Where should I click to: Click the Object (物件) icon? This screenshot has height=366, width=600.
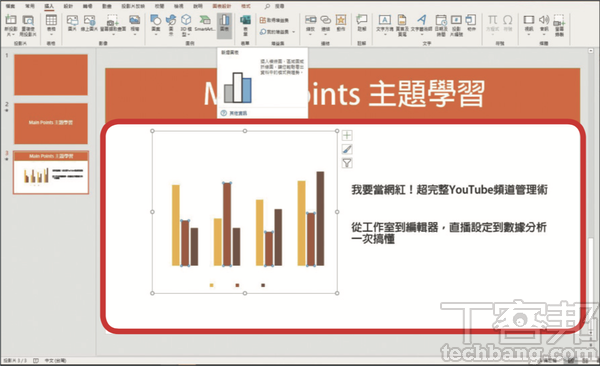click(471, 20)
